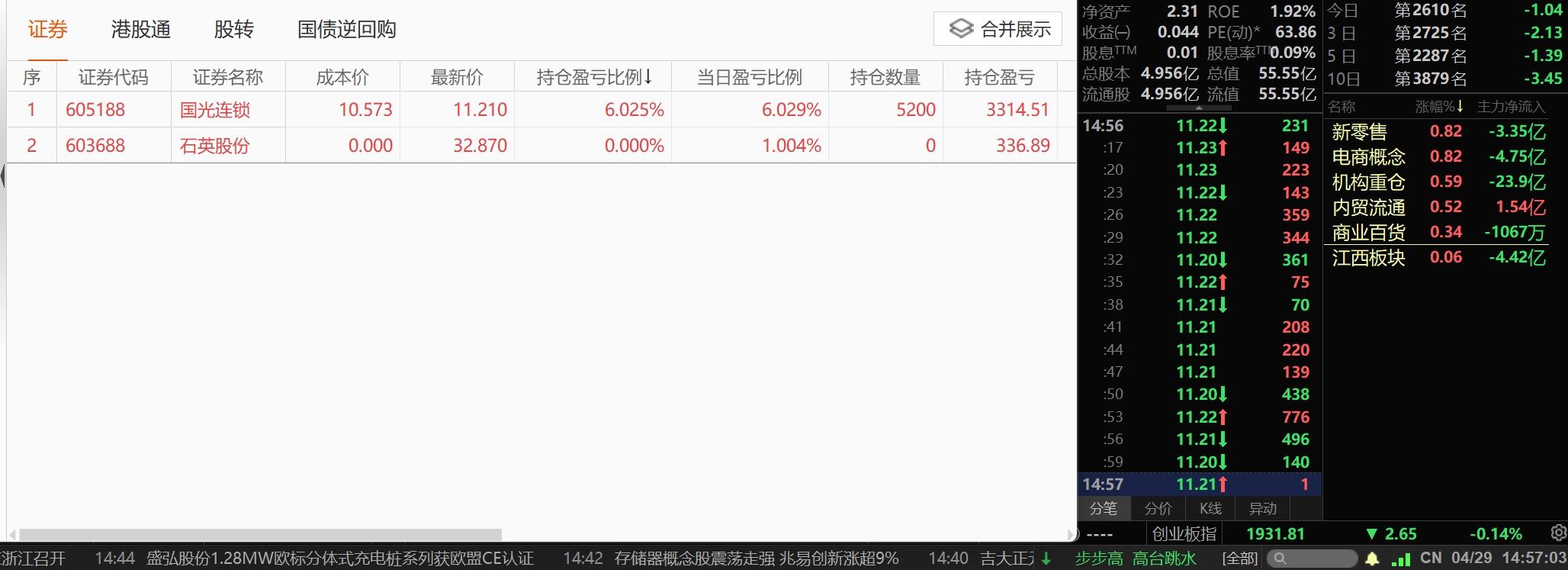Click the 持仓盈亏 column header
This screenshot has width=1568, height=570.
pyautogui.click(x=1000, y=77)
